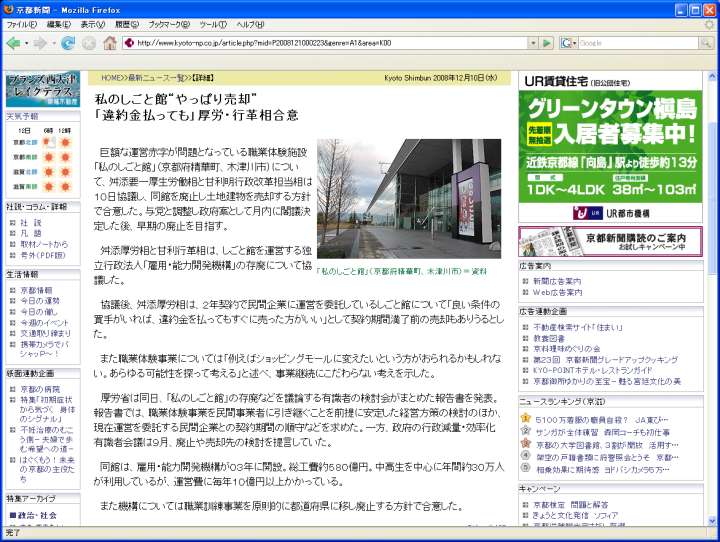Click the Go arrow beside address bar
Image resolution: width=720 pixels, height=542 pixels.
pos(546,43)
